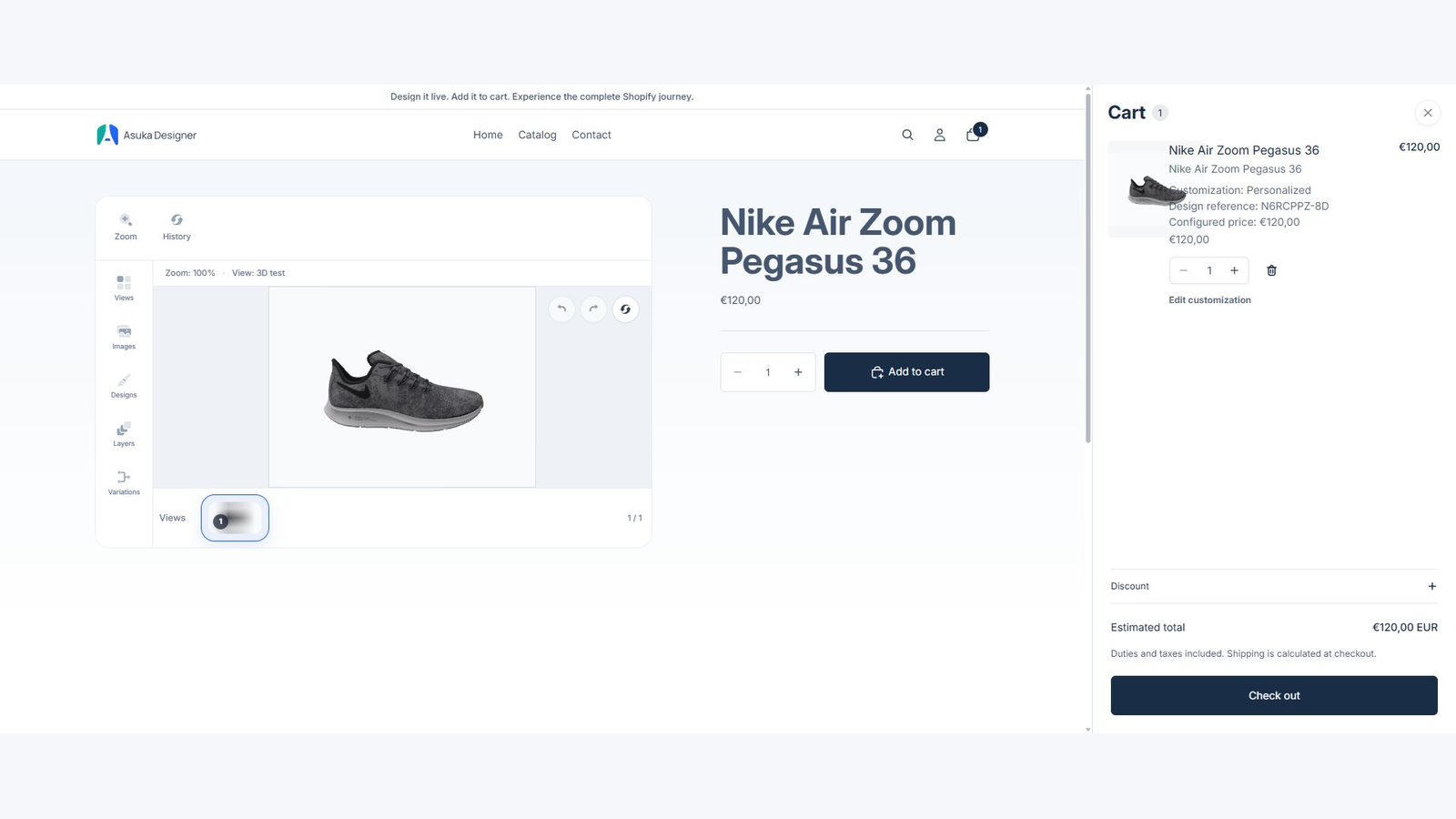Viewport: 1456px width, 819px height.
Task: Click the cart quantity field showing 1
Action: [1209, 270]
